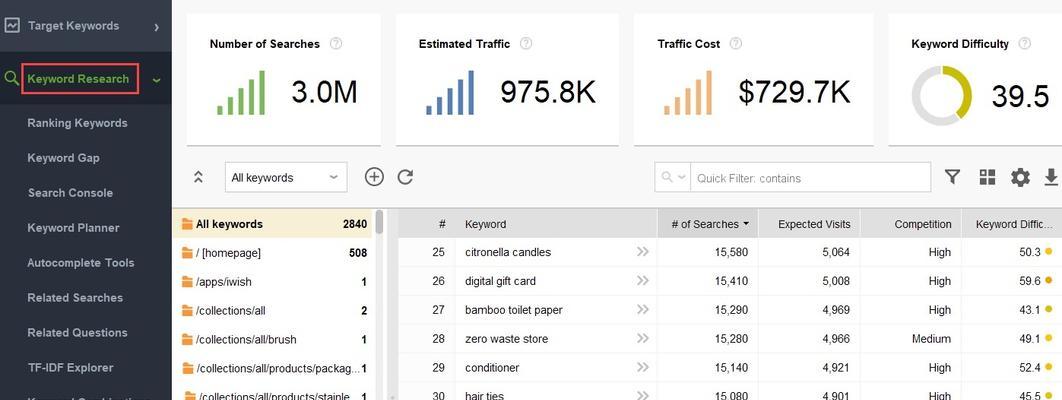This screenshot has width=1062, height=400.
Task: Click the Keyword Difficulty column header
Action: click(1012, 224)
